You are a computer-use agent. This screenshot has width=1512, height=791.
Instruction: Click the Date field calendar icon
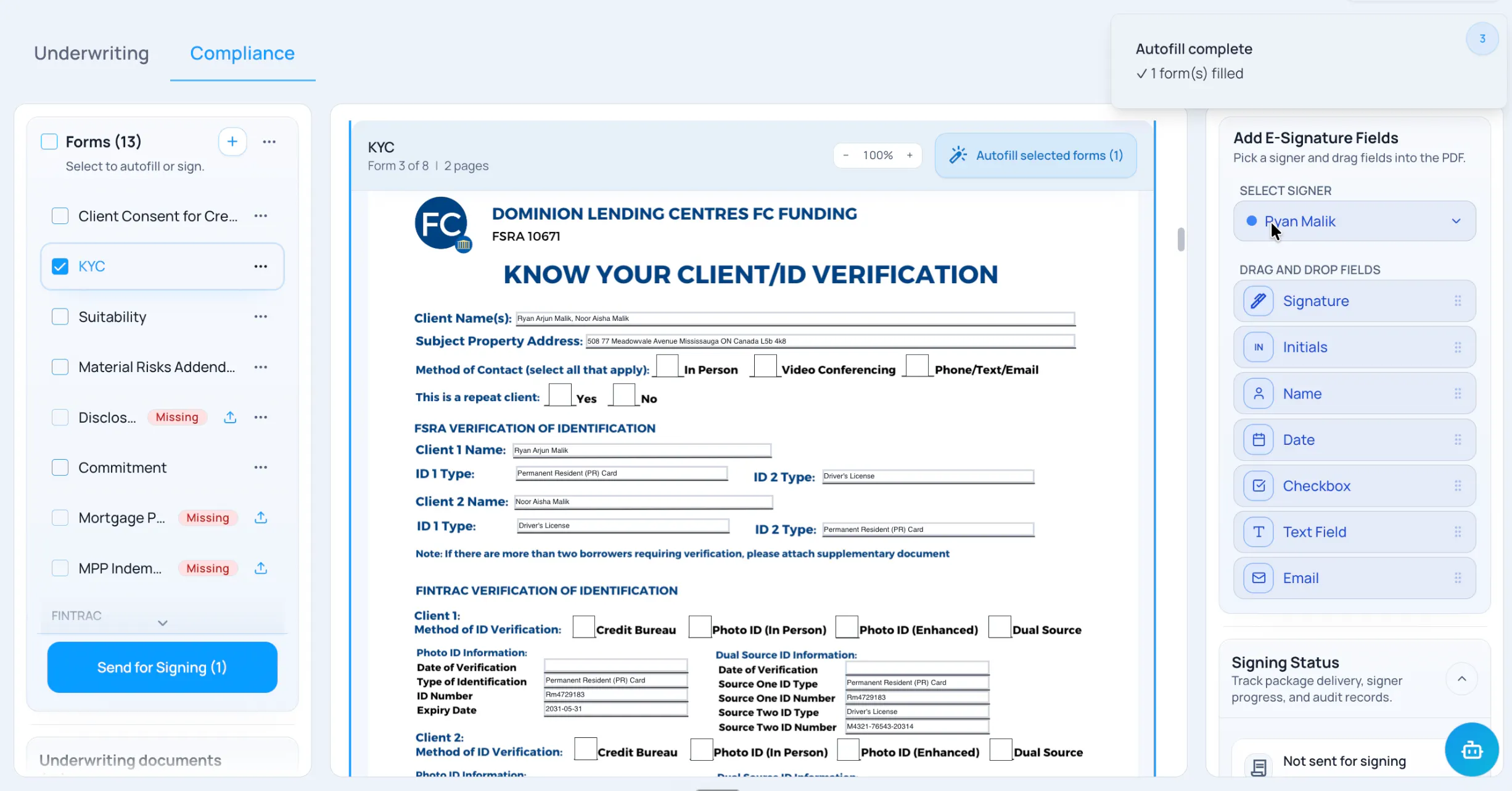point(1259,440)
